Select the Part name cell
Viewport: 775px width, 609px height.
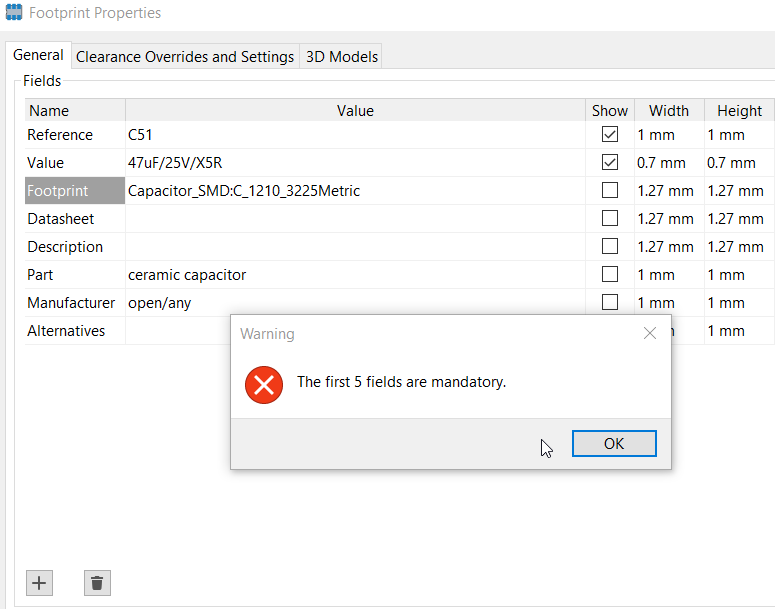(x=75, y=274)
